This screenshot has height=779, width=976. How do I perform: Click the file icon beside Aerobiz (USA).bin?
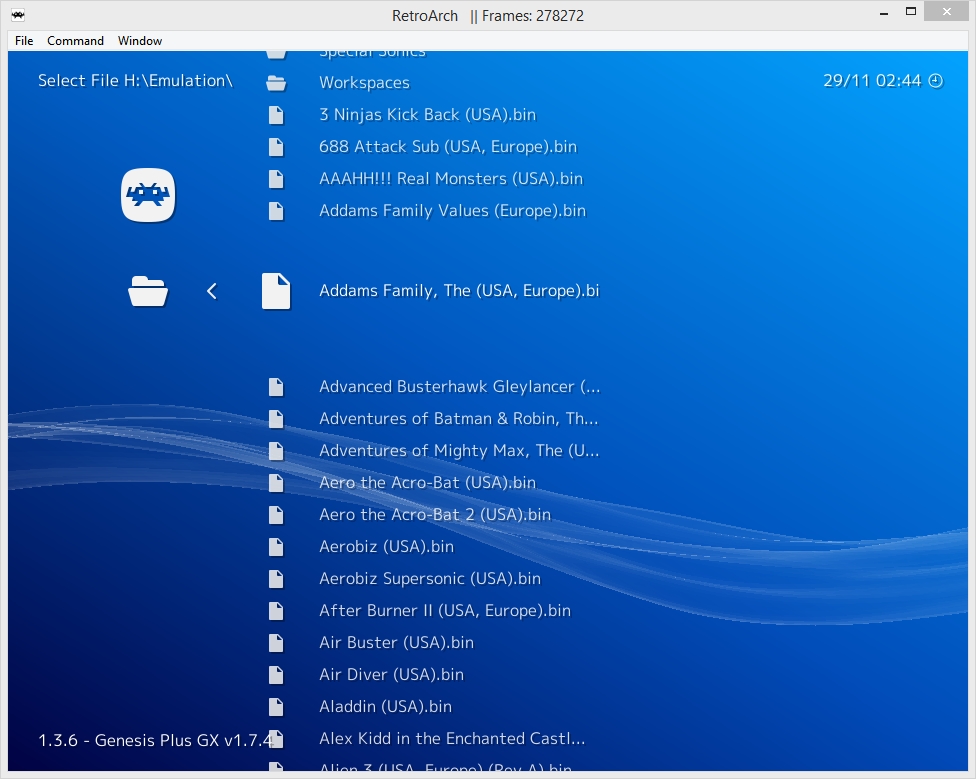click(276, 547)
